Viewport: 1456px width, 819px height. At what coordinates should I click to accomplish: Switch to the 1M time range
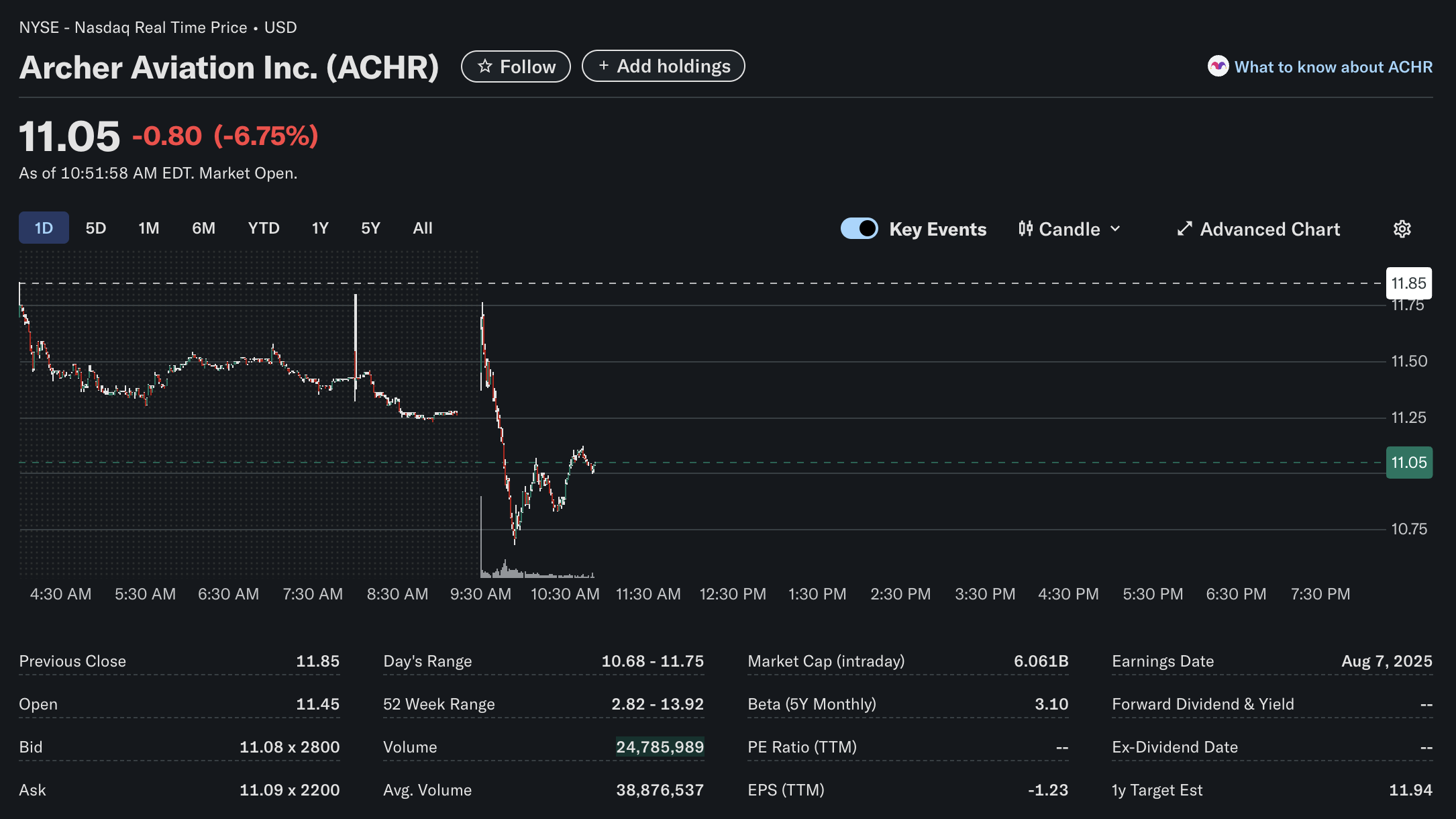149,228
